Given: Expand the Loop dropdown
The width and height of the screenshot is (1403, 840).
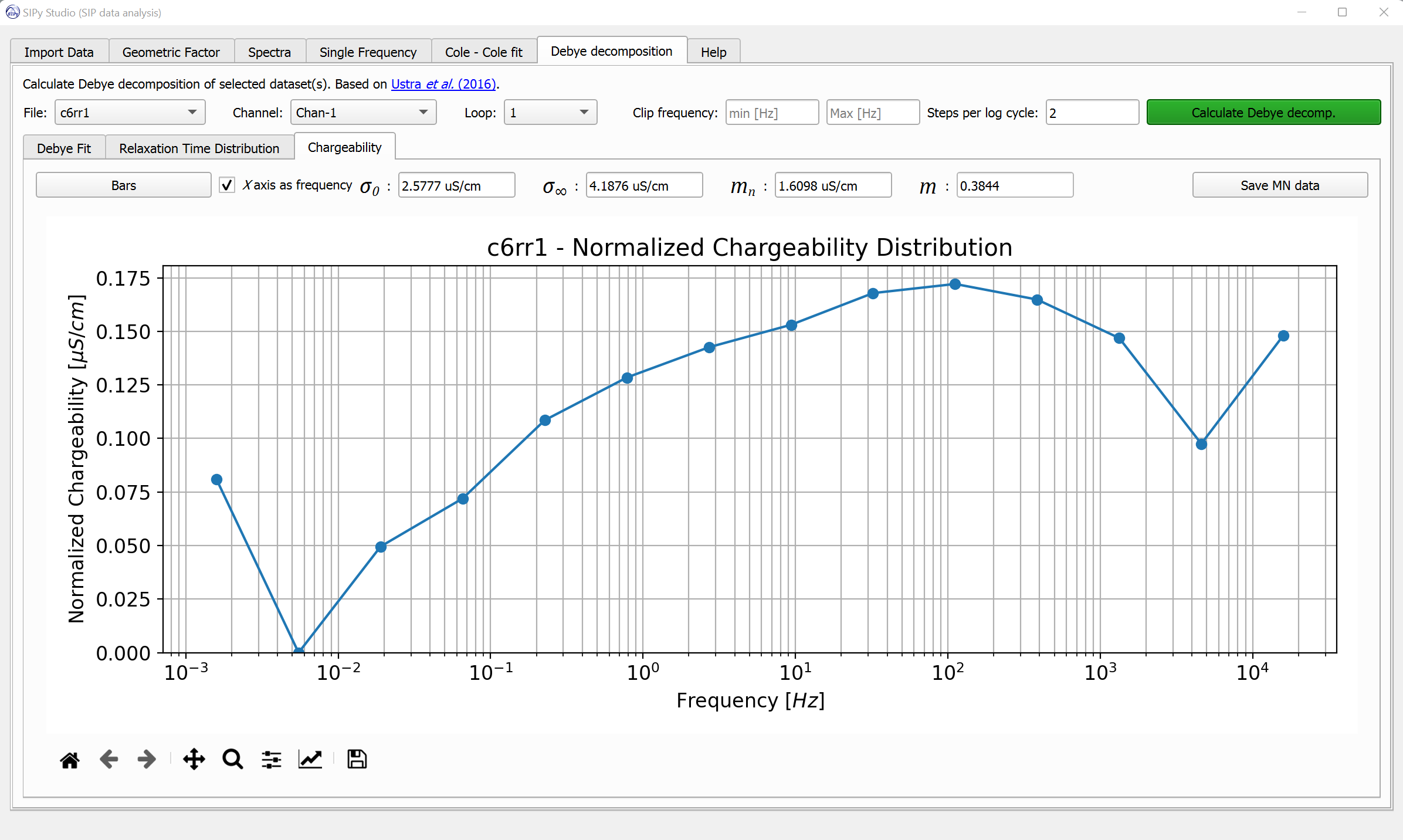Looking at the screenshot, I should tap(550, 113).
